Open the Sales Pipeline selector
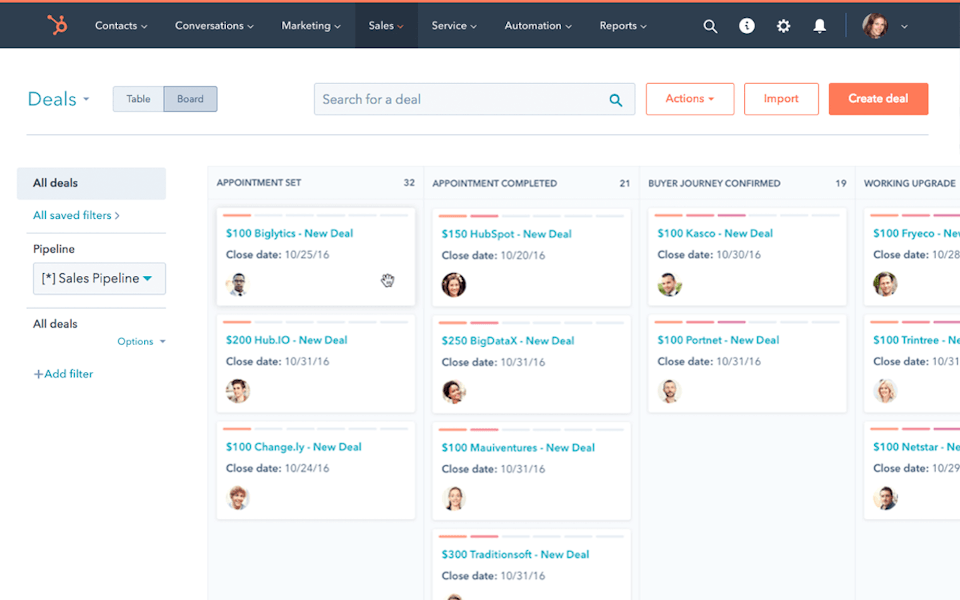The width and height of the screenshot is (960, 600). [x=99, y=279]
